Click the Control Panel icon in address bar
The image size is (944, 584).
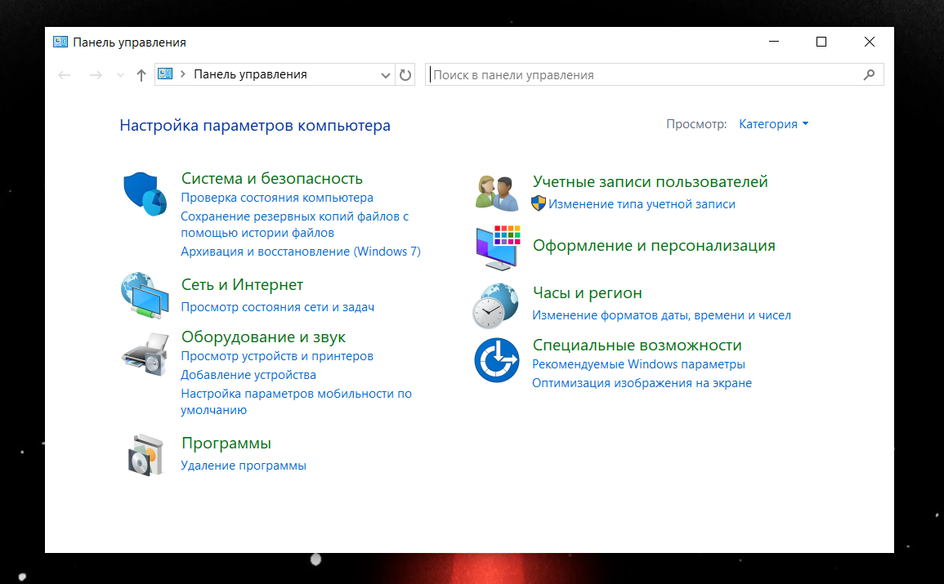click(x=165, y=73)
